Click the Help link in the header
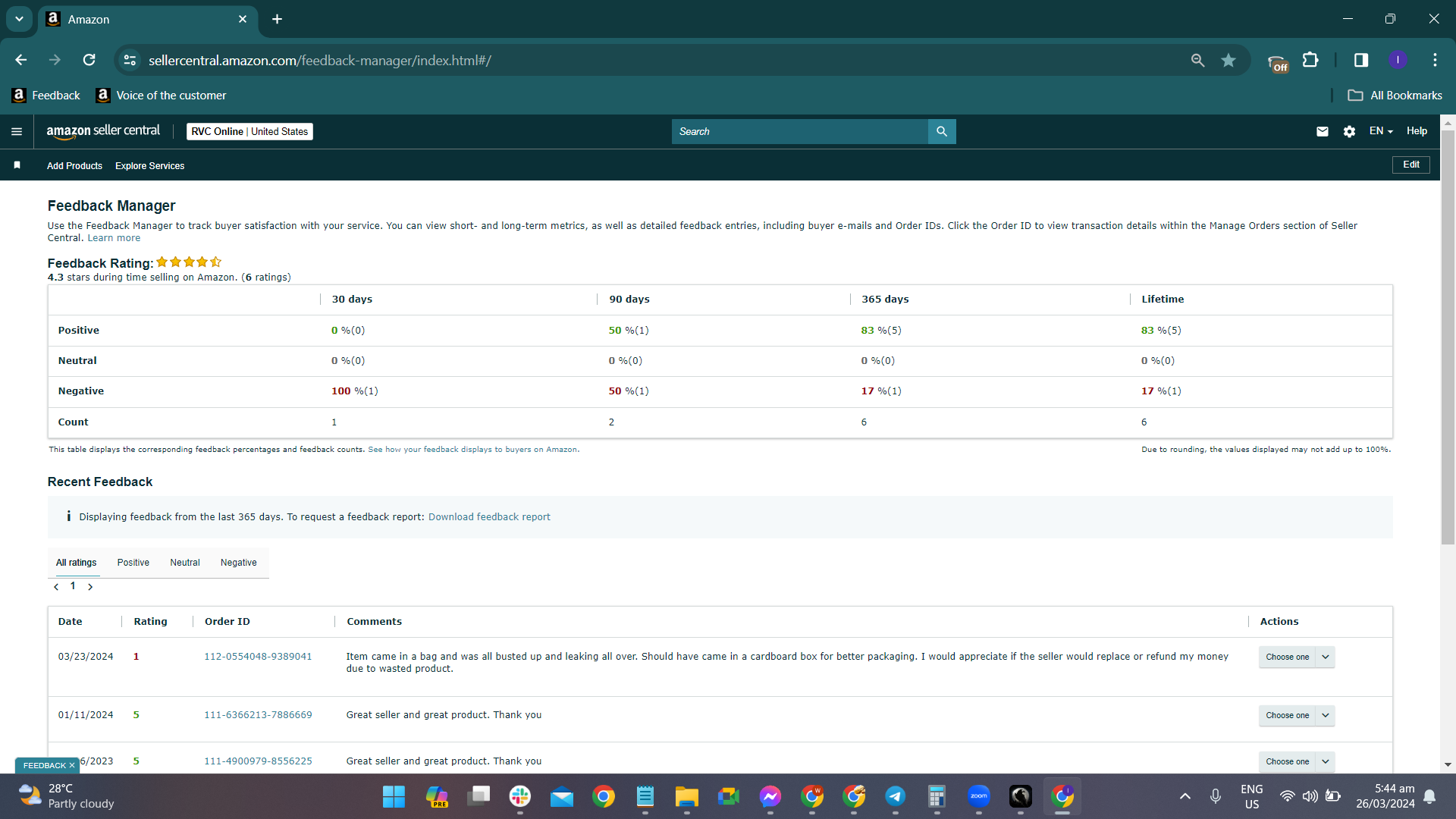Image resolution: width=1456 pixels, height=819 pixels. [1417, 131]
